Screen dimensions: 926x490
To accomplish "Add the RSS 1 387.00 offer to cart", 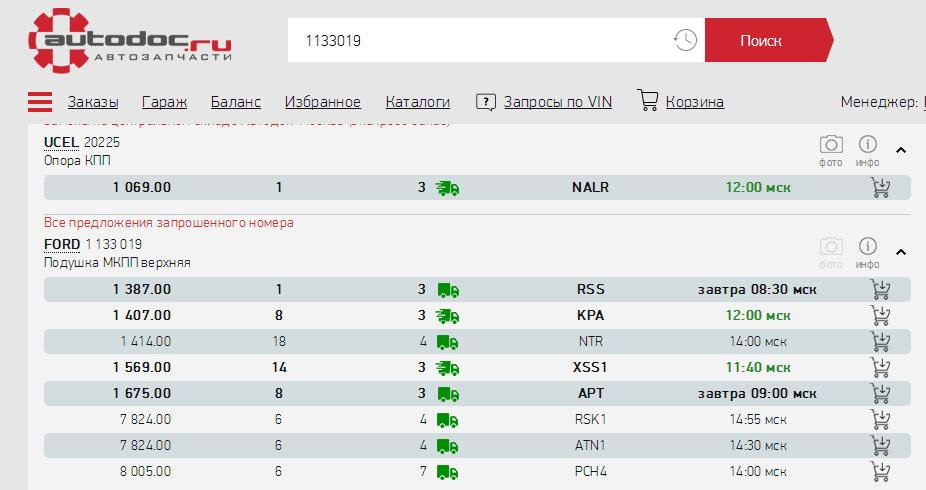I will 881,290.
